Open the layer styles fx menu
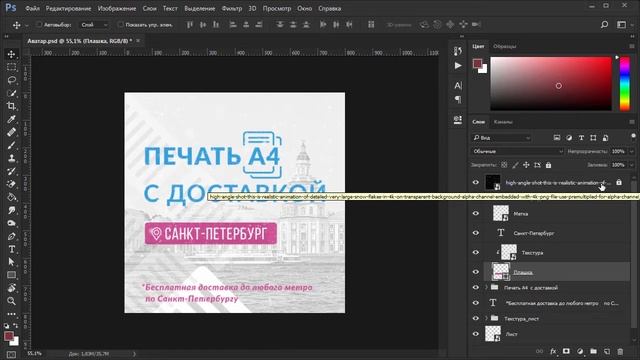Image resolution: width=640 pixels, height=360 pixels. (553, 351)
